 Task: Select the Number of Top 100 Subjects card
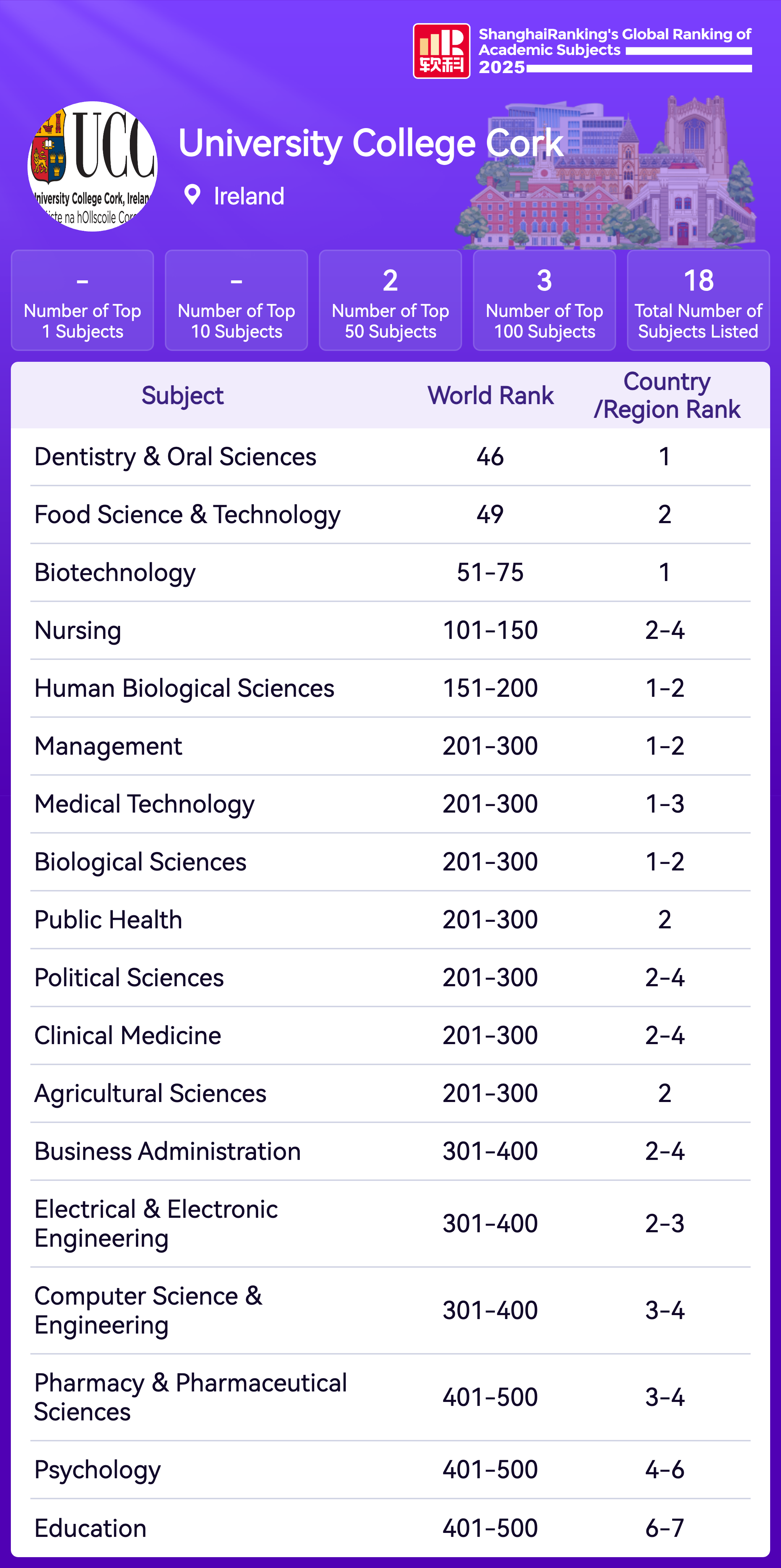(544, 301)
